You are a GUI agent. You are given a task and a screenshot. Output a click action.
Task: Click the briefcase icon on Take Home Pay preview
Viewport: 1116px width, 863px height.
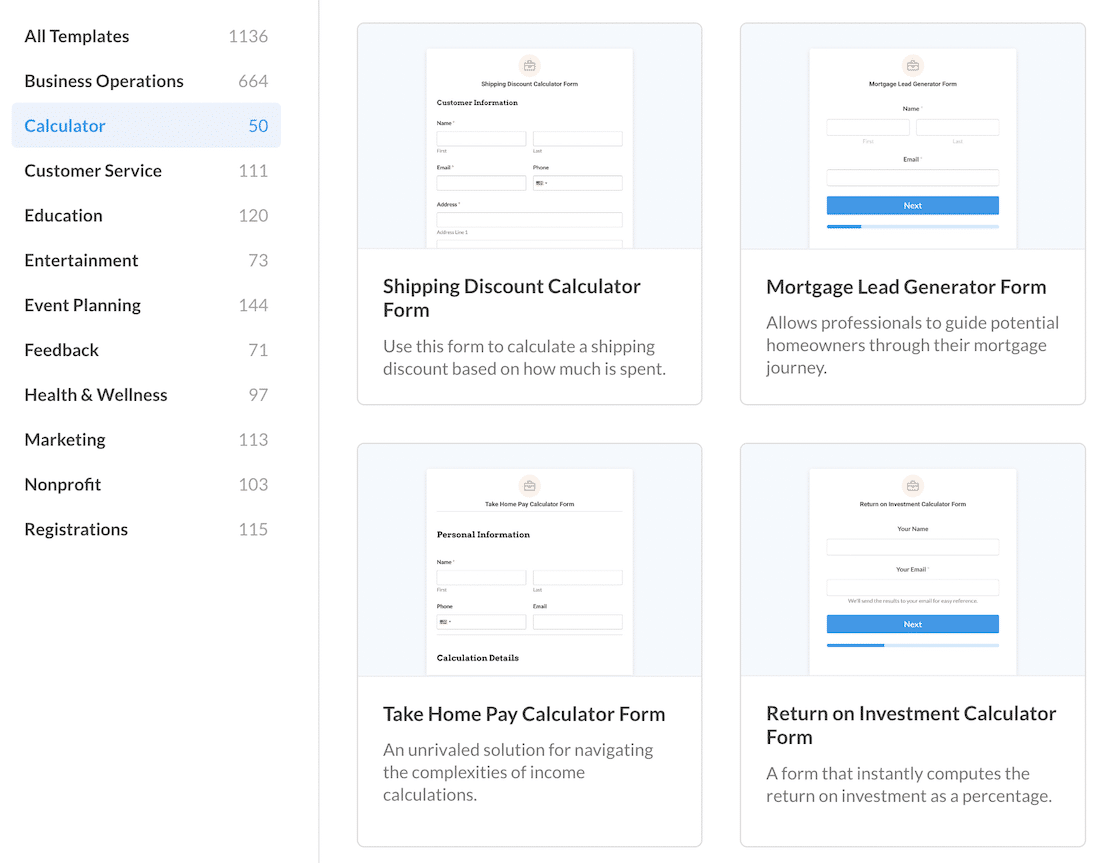coord(529,487)
